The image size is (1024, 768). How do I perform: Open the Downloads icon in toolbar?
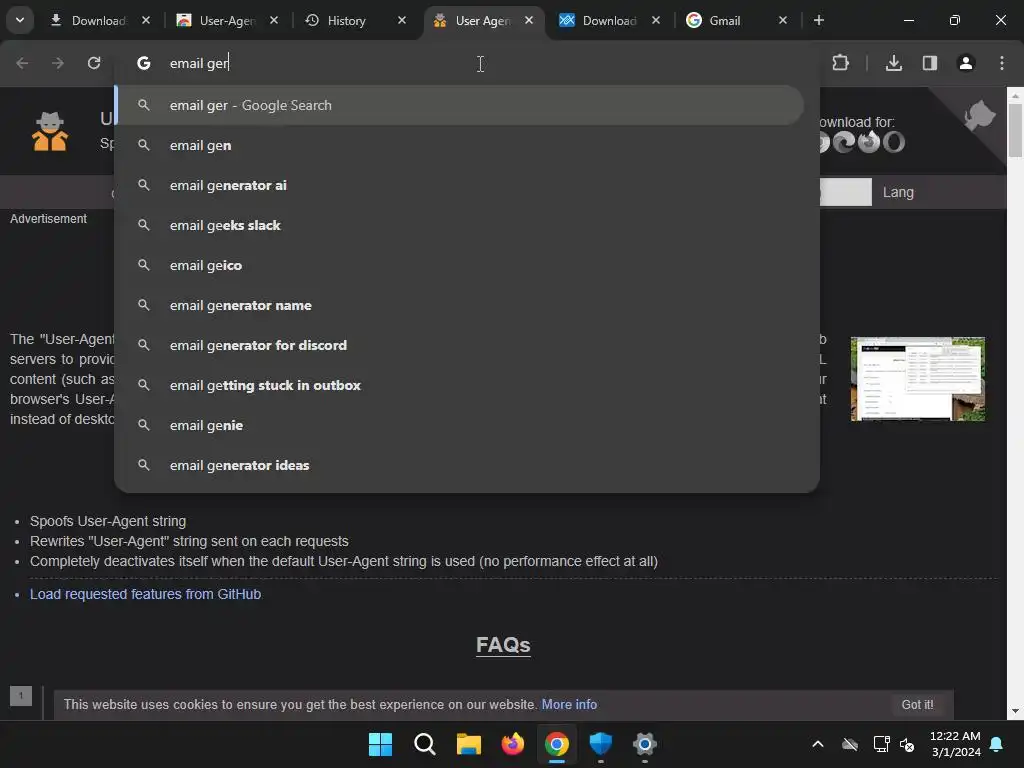click(894, 63)
